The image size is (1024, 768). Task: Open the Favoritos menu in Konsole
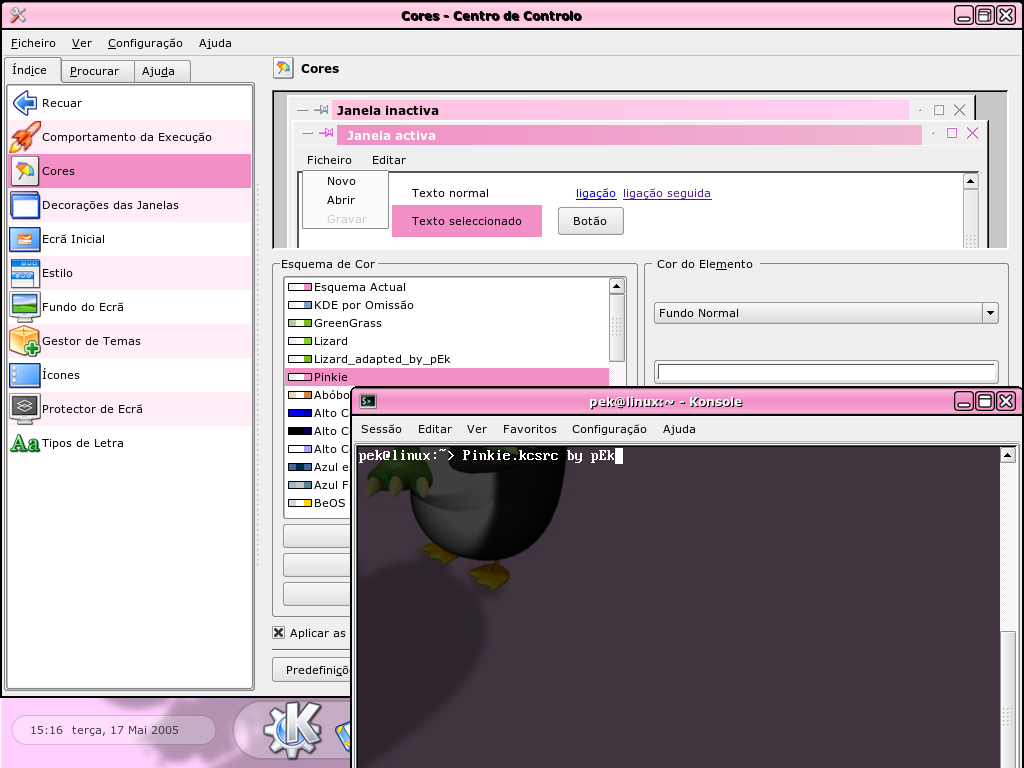[x=530, y=429]
